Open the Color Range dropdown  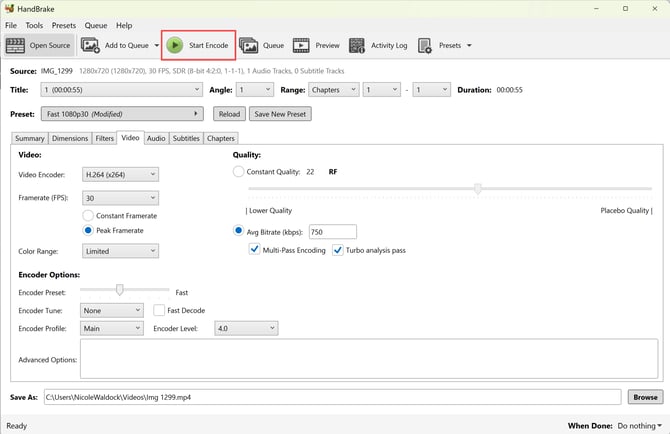coord(120,251)
